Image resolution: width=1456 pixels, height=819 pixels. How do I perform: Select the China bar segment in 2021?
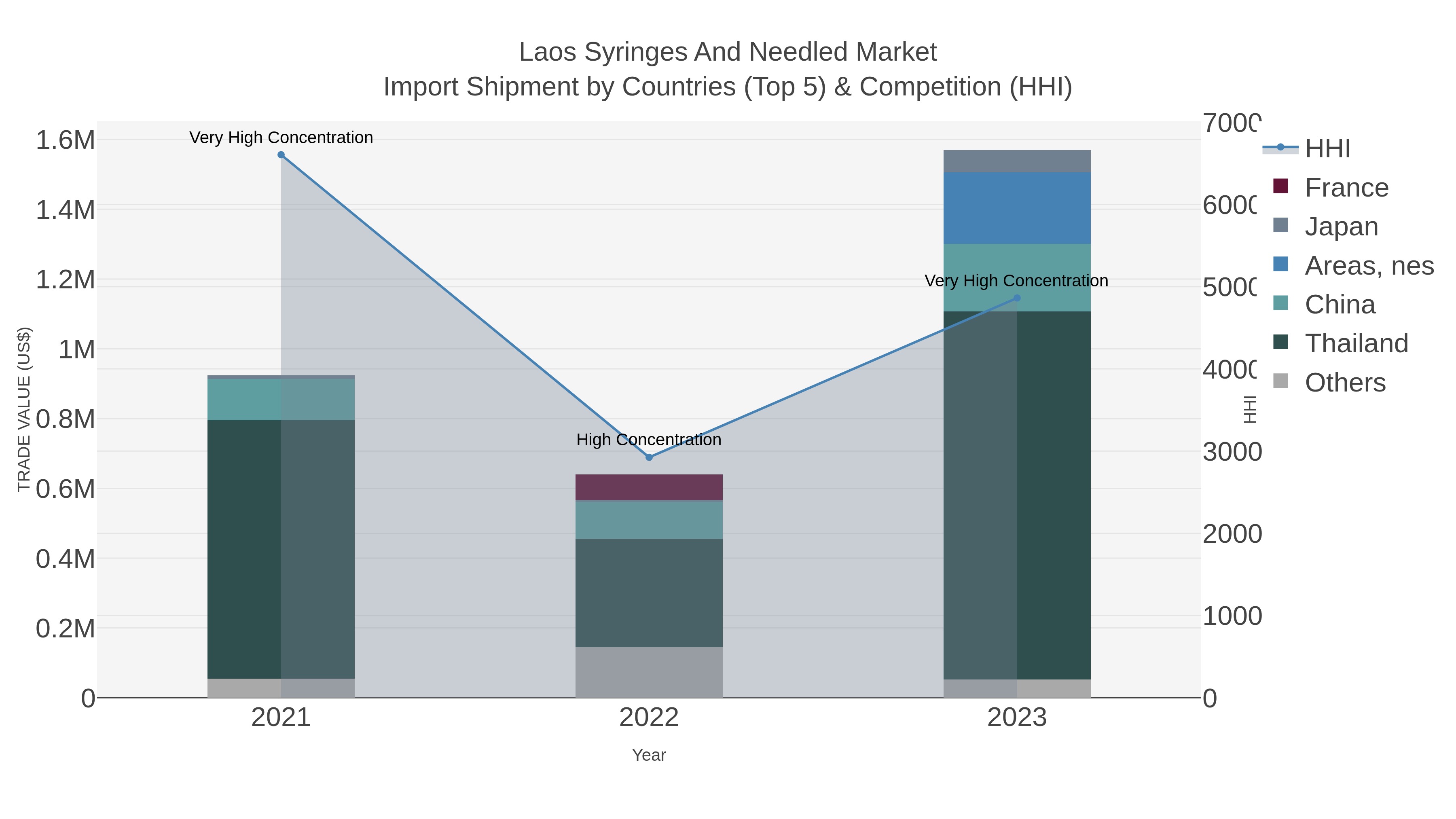click(x=281, y=400)
